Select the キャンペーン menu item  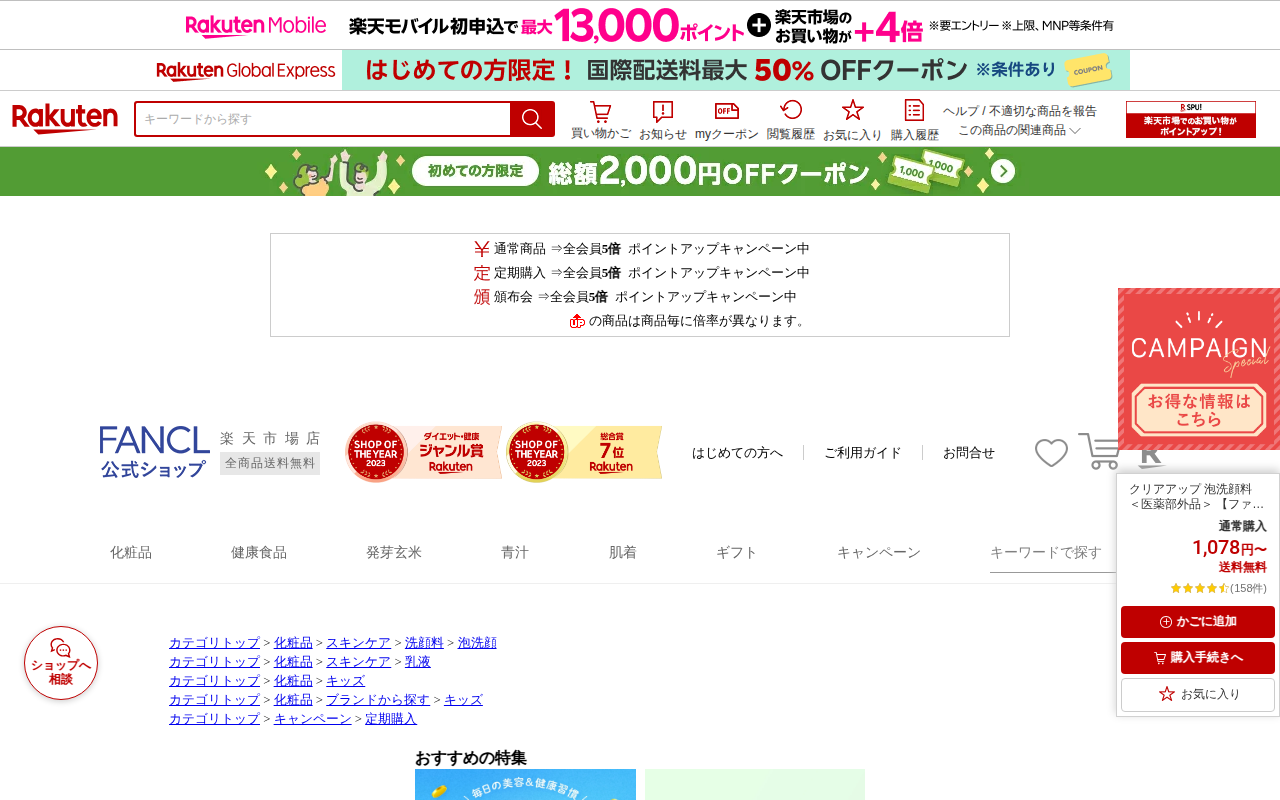pyautogui.click(x=879, y=552)
